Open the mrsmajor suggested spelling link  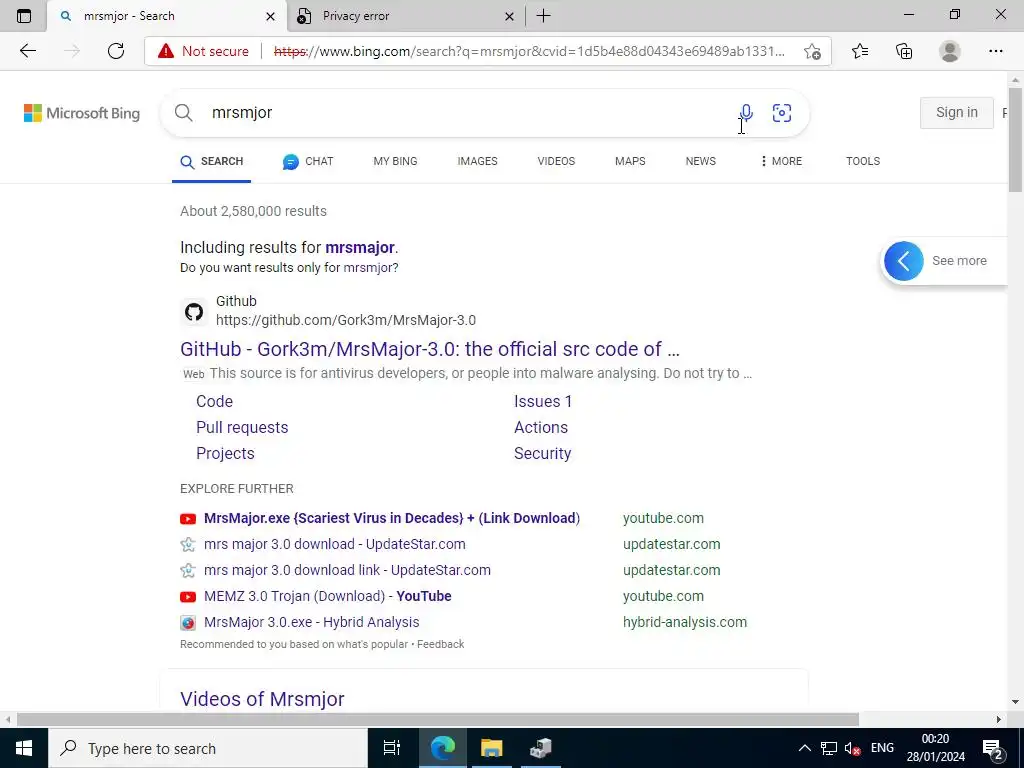(x=360, y=248)
